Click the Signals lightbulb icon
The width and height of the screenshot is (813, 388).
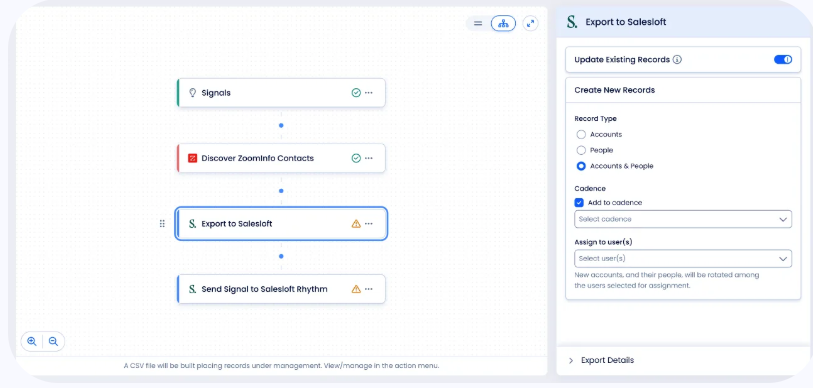pos(192,93)
